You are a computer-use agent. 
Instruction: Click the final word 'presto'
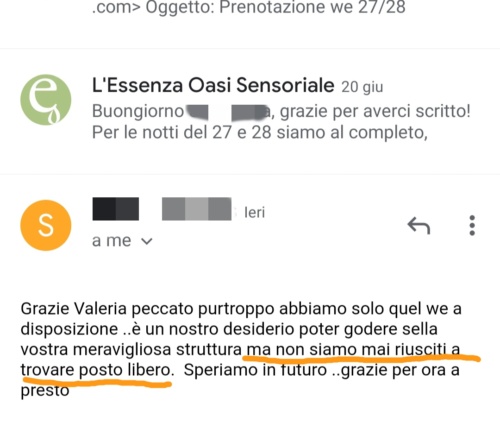[x=45, y=391]
